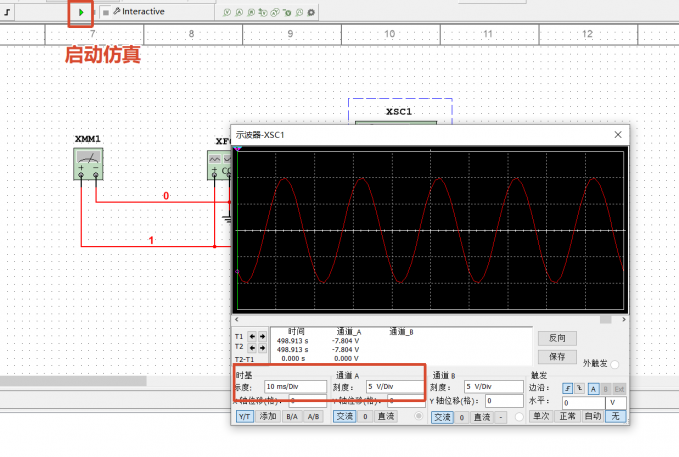Start the simulation with the green run button
This screenshot has height=457, width=679.
(x=81, y=13)
